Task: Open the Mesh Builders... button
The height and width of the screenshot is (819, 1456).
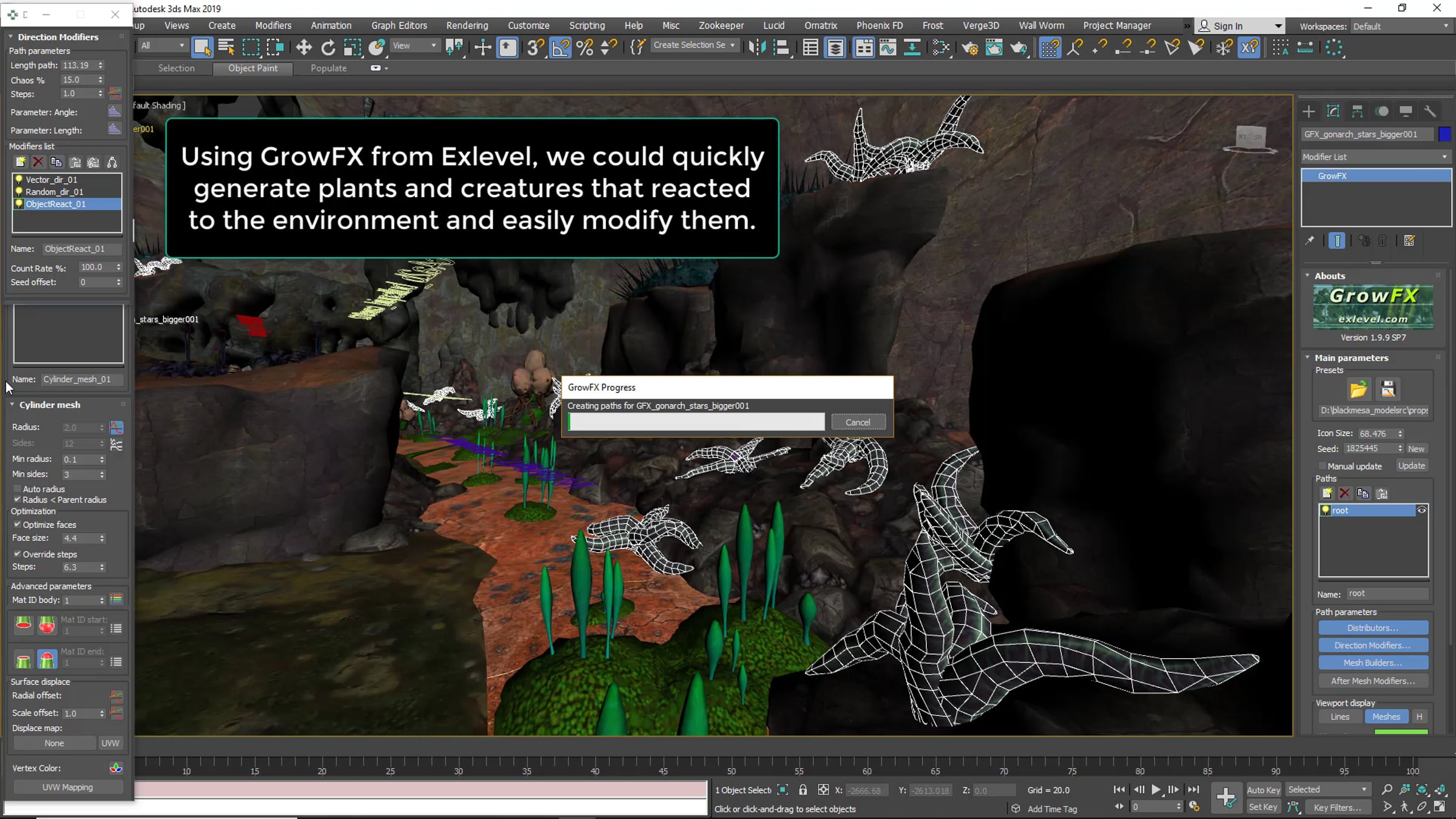Action: pos(1373,663)
